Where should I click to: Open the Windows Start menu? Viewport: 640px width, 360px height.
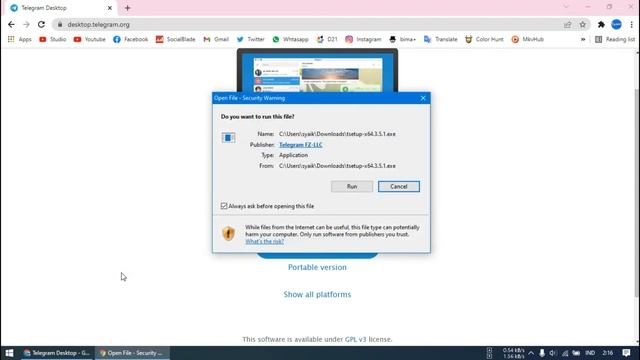point(9,353)
